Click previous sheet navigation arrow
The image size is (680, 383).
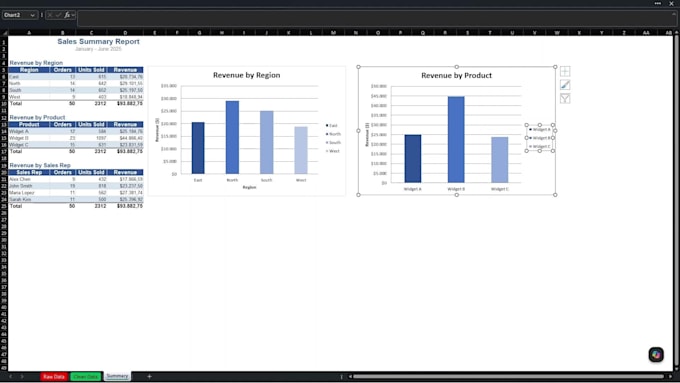(10, 376)
